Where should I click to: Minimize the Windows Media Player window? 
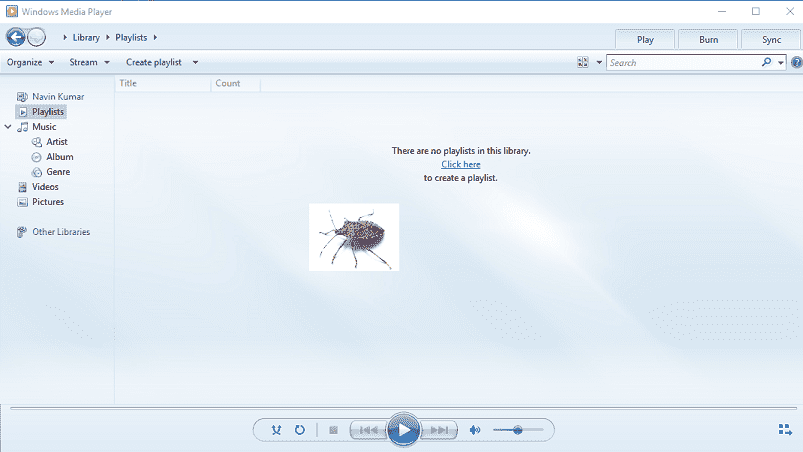722,11
